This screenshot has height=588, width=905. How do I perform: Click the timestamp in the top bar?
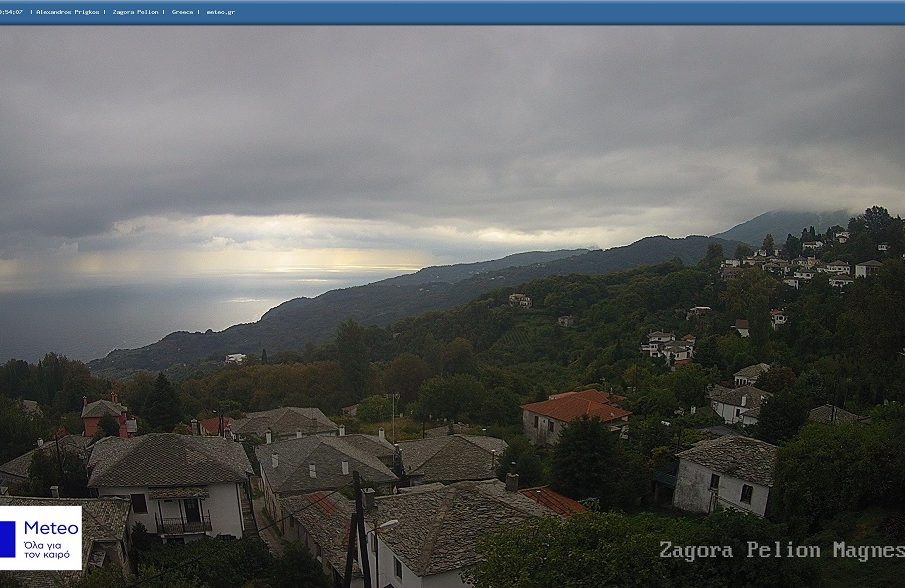[12, 12]
